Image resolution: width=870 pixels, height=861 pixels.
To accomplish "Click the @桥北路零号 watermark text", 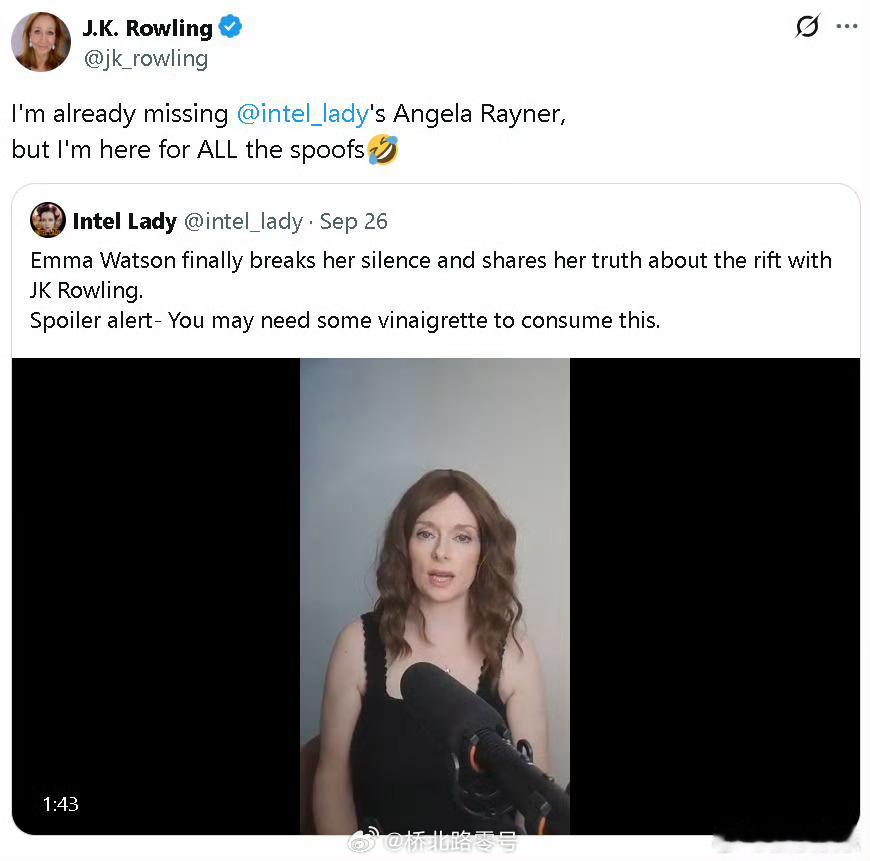I will tap(451, 842).
